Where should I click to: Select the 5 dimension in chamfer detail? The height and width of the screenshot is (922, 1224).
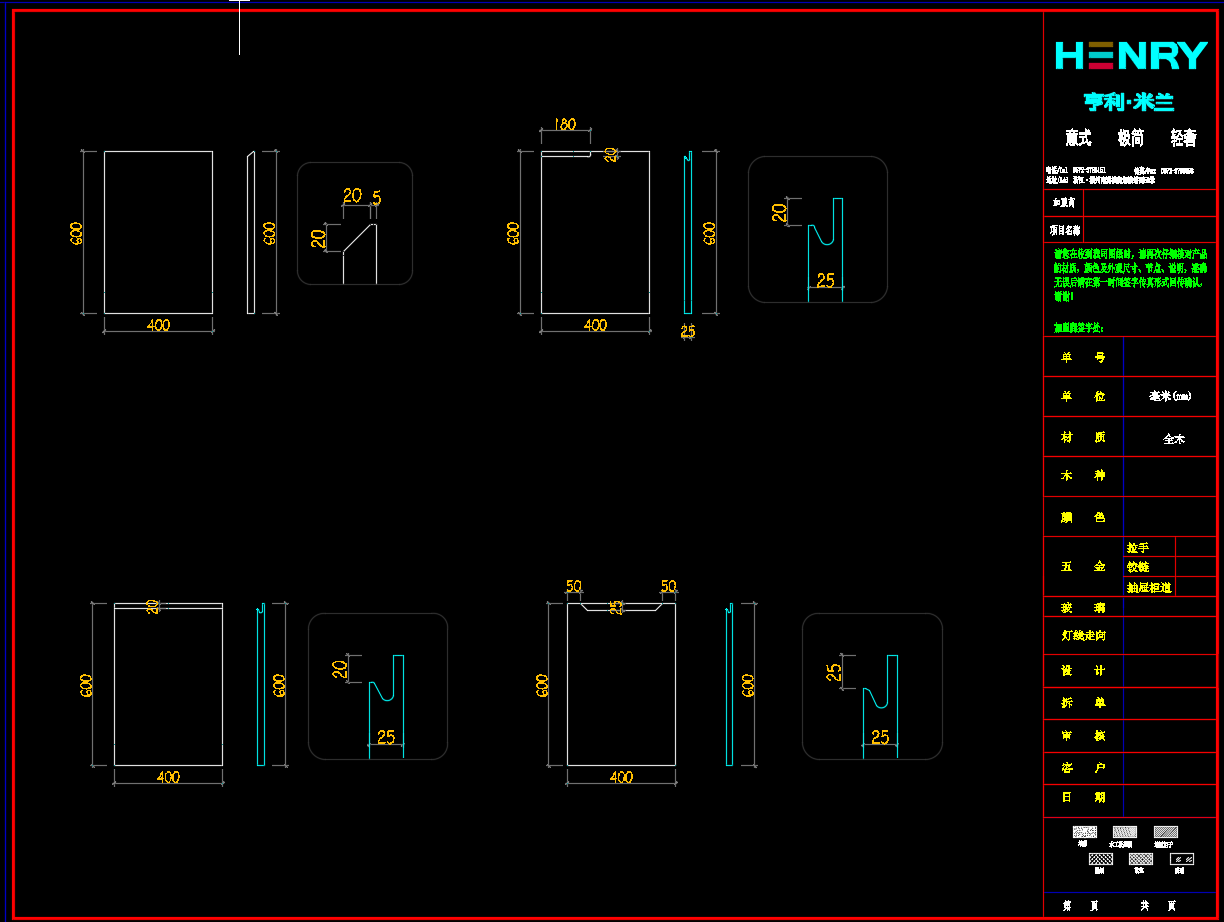coord(377,198)
